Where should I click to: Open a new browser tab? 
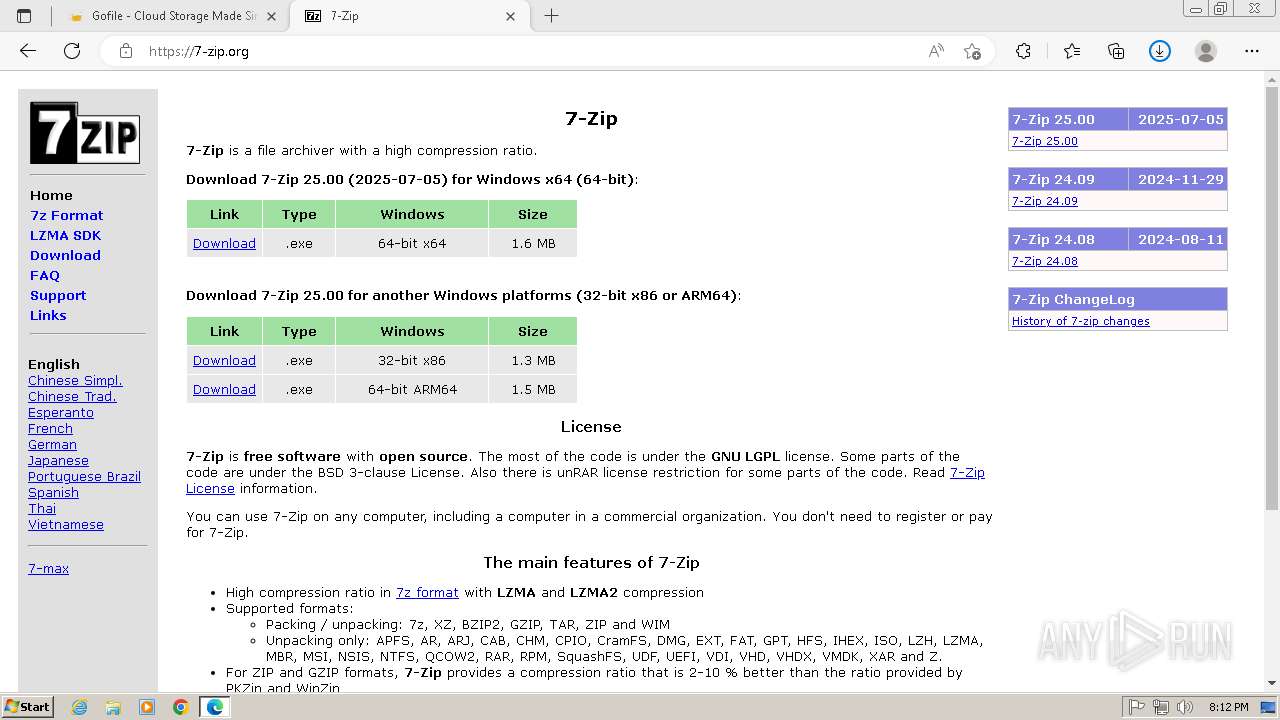(x=551, y=16)
